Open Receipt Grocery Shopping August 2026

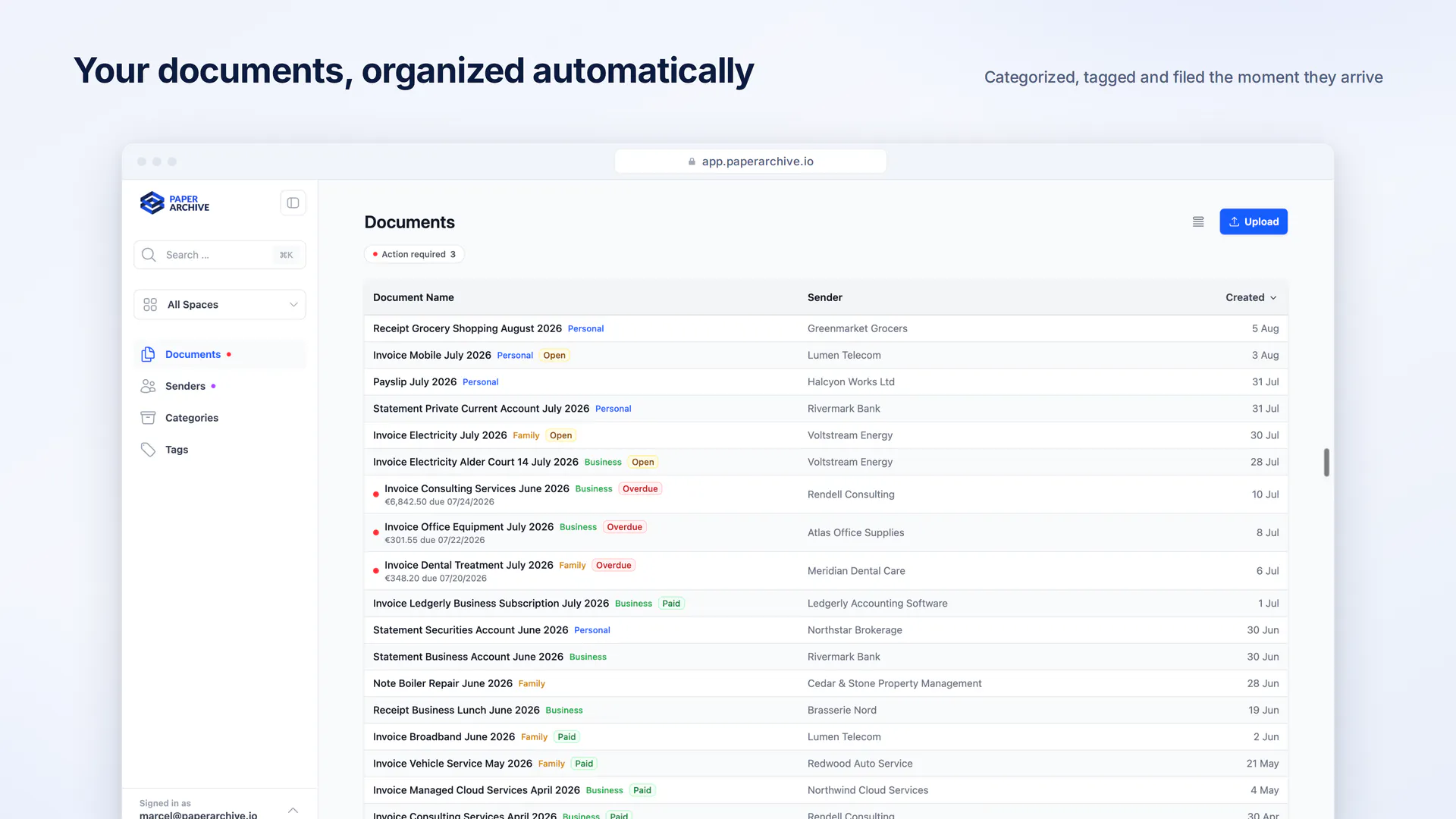coord(467,329)
